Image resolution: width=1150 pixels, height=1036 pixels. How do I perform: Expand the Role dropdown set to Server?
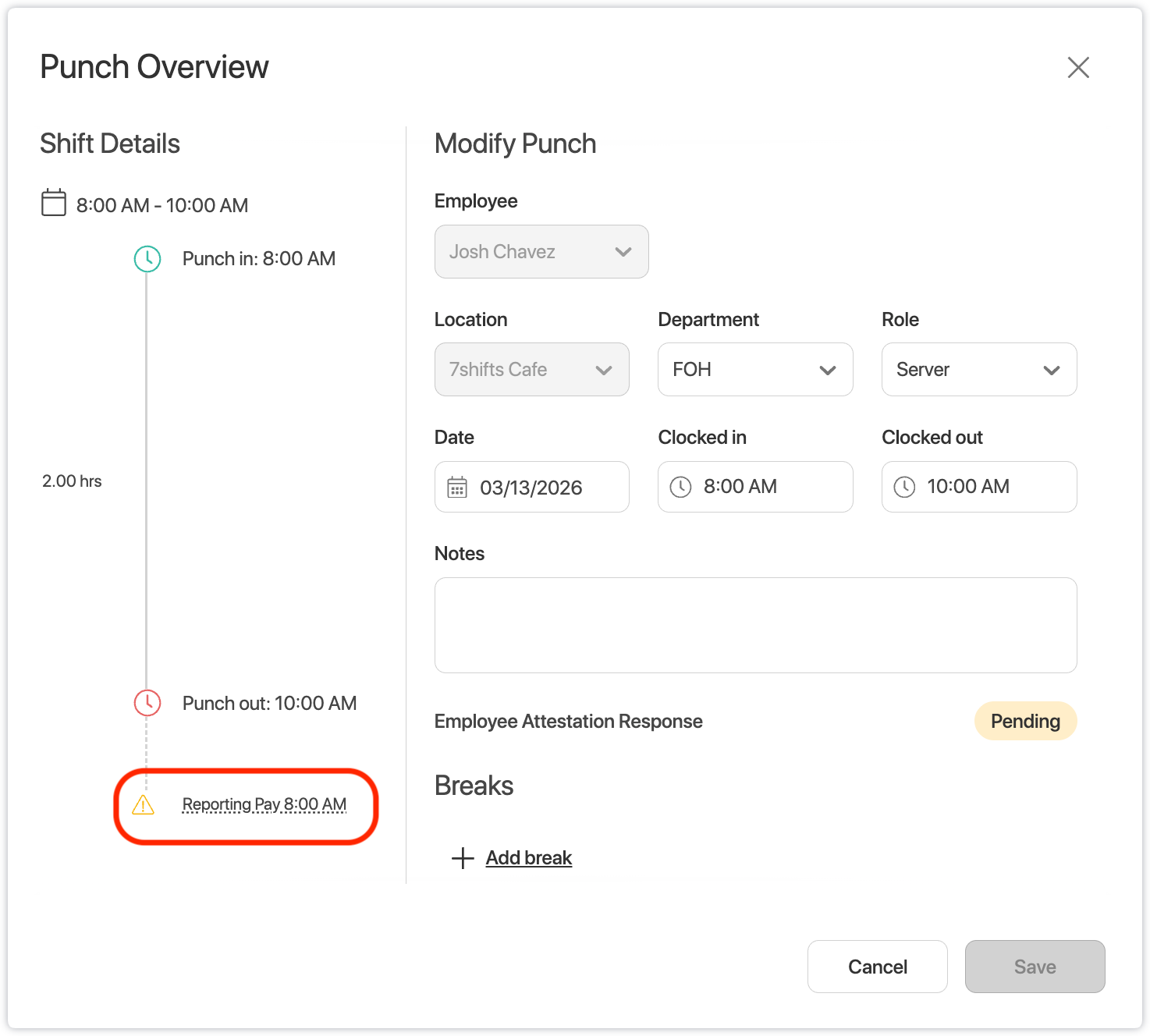click(978, 370)
